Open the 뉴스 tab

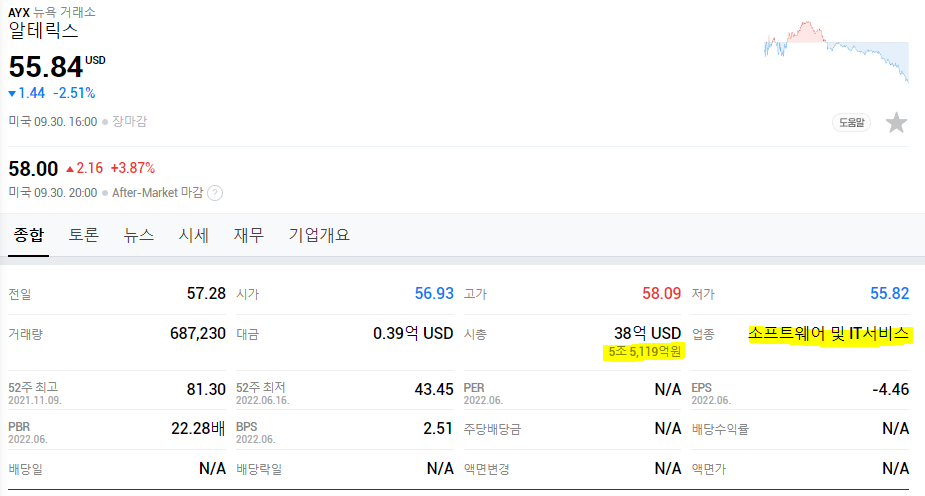point(139,235)
